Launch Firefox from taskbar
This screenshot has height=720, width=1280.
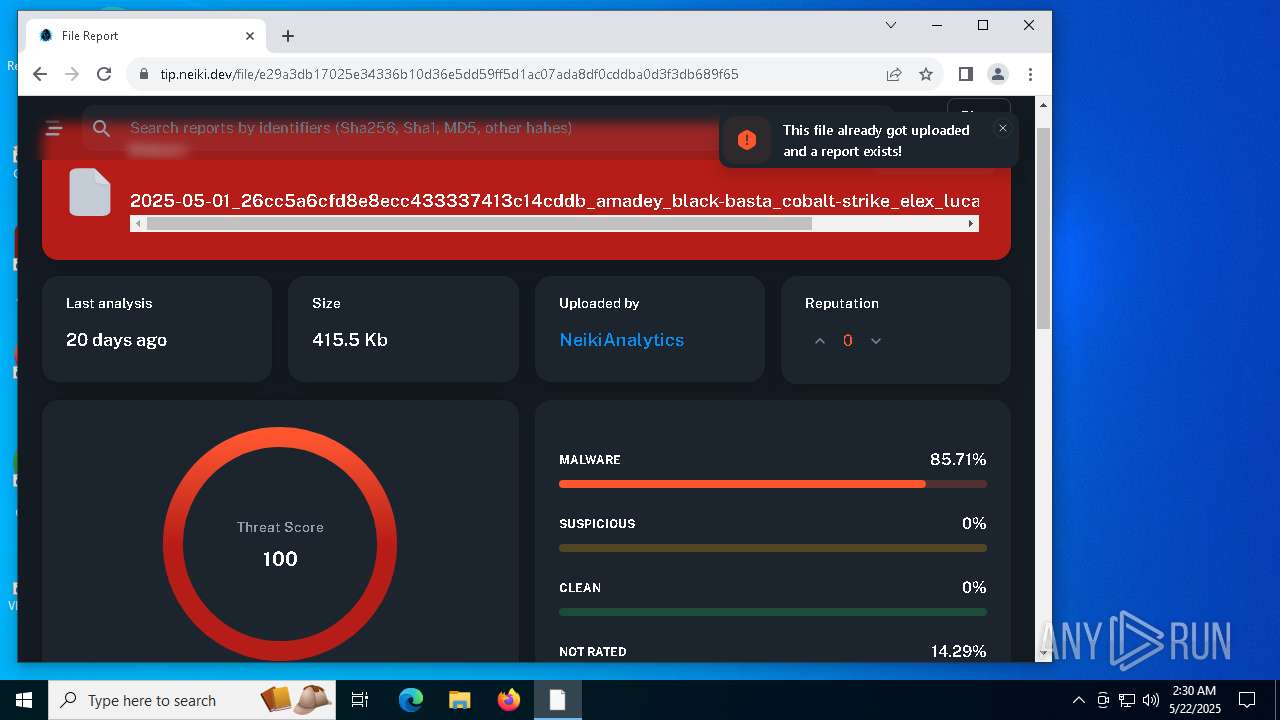pos(509,700)
